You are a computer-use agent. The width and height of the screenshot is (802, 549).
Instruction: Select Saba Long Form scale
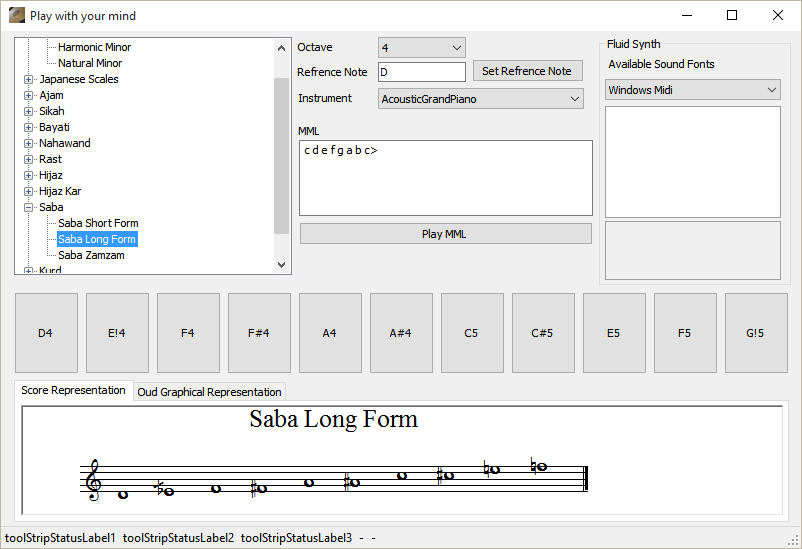97,239
